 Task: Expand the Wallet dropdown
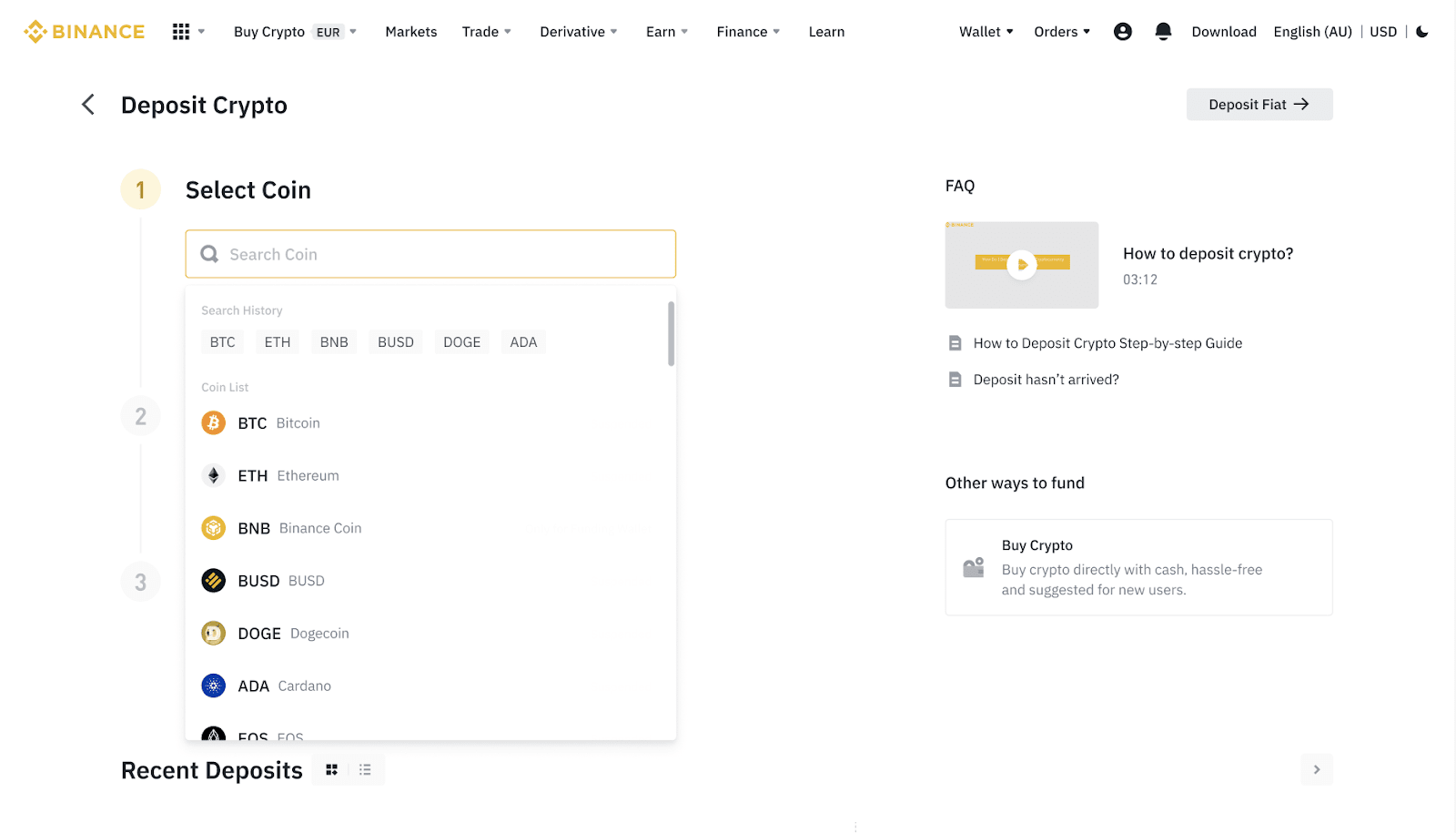[986, 32]
